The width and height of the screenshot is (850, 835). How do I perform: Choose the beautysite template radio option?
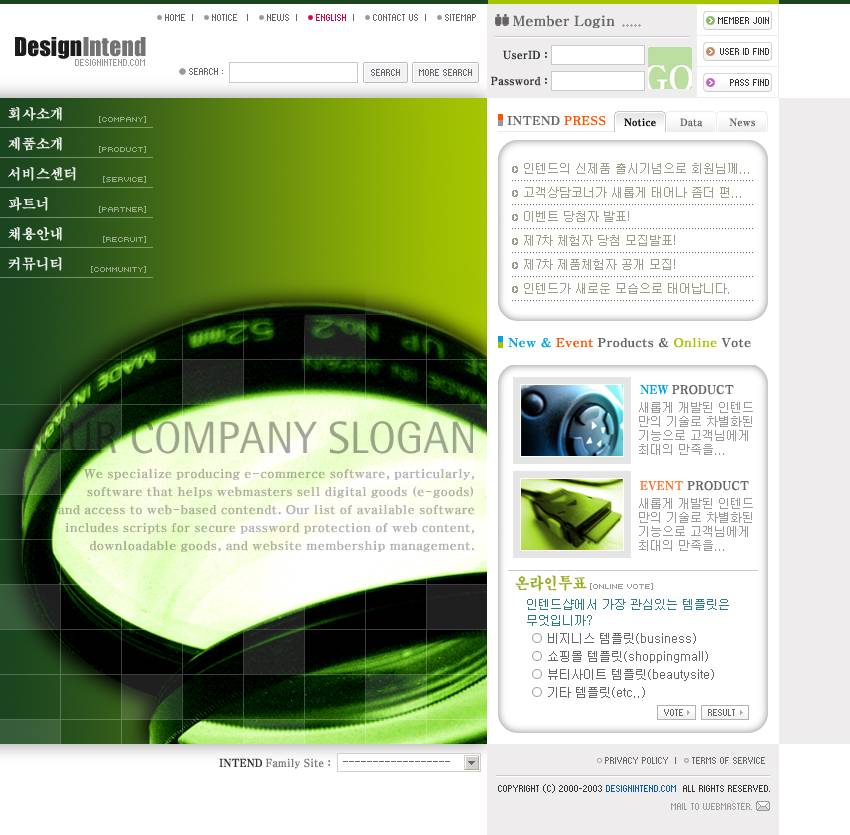pyautogui.click(x=537, y=674)
